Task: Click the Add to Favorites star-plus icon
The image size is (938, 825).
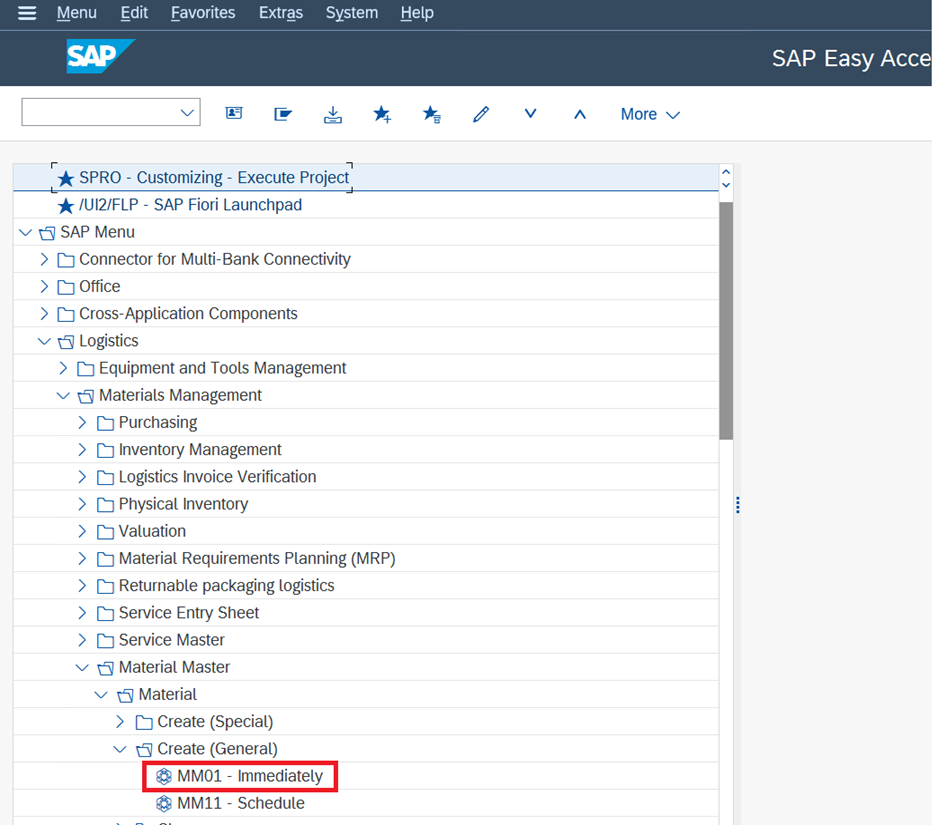Action: 382,114
